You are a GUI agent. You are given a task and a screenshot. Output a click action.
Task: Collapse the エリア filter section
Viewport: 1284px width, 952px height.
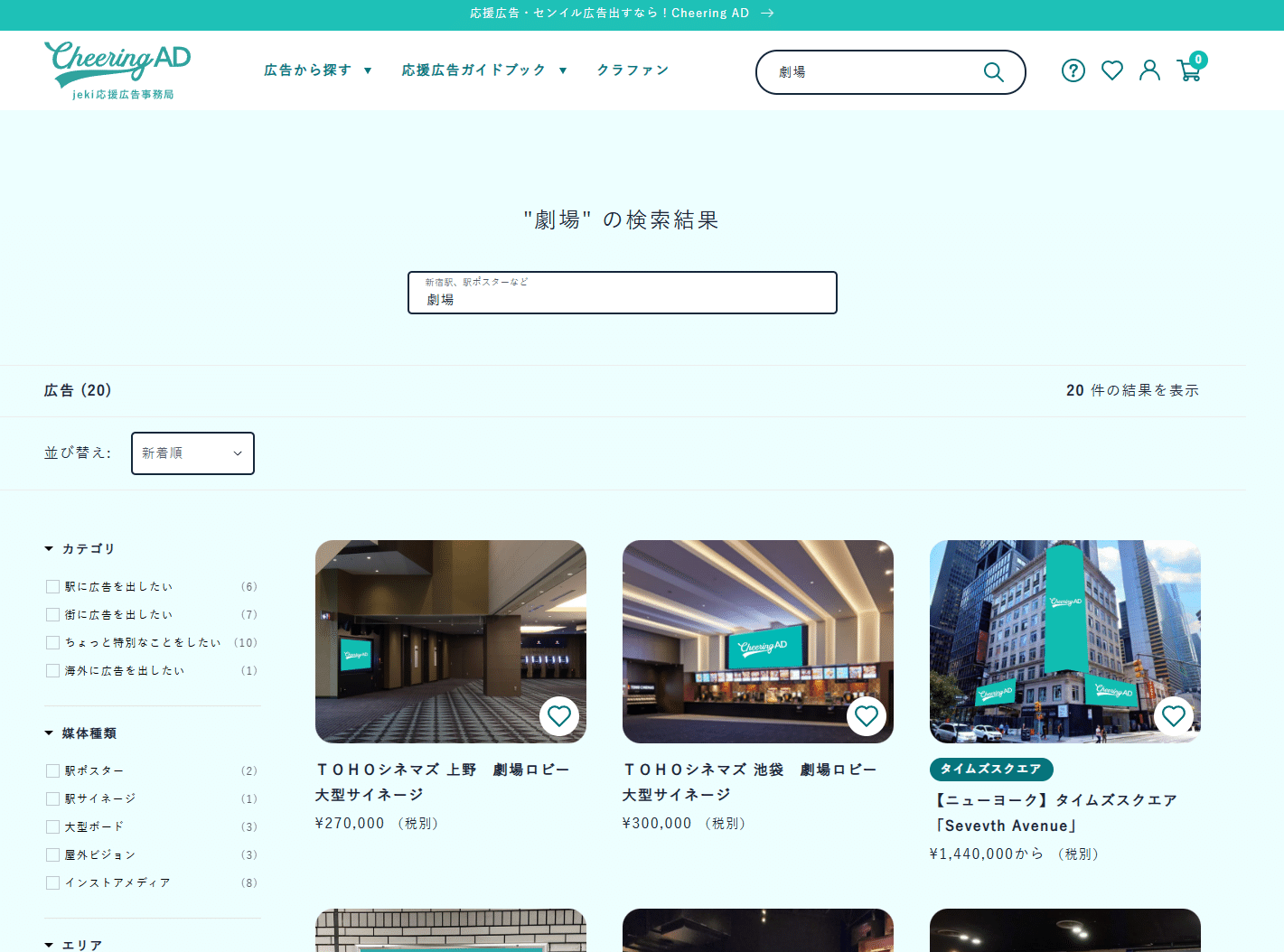pos(73,945)
